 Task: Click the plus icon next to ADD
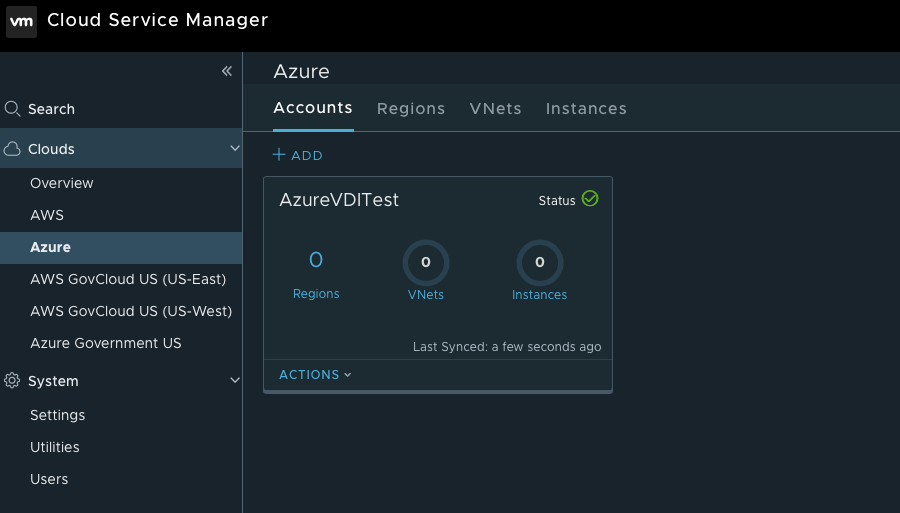279,154
